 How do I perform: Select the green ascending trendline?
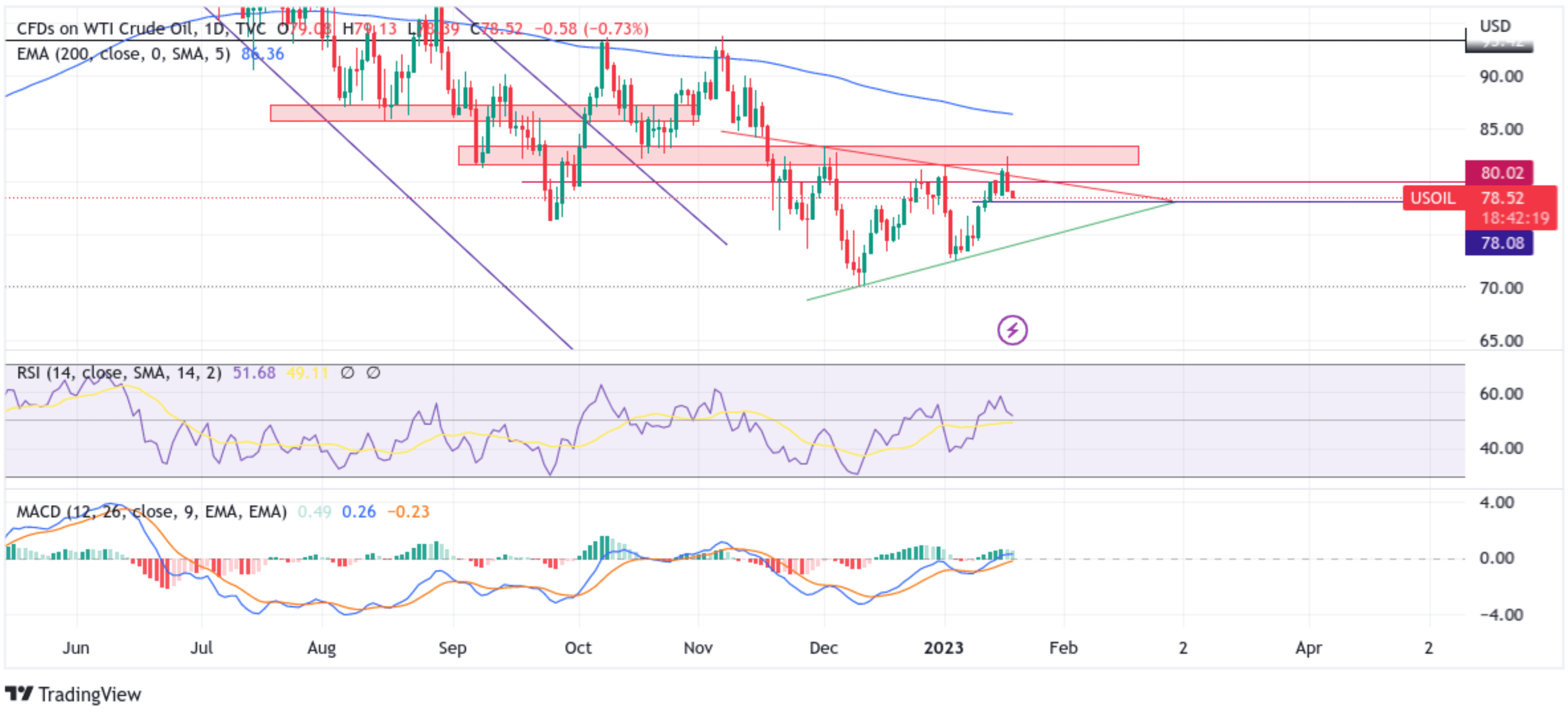pos(990,251)
